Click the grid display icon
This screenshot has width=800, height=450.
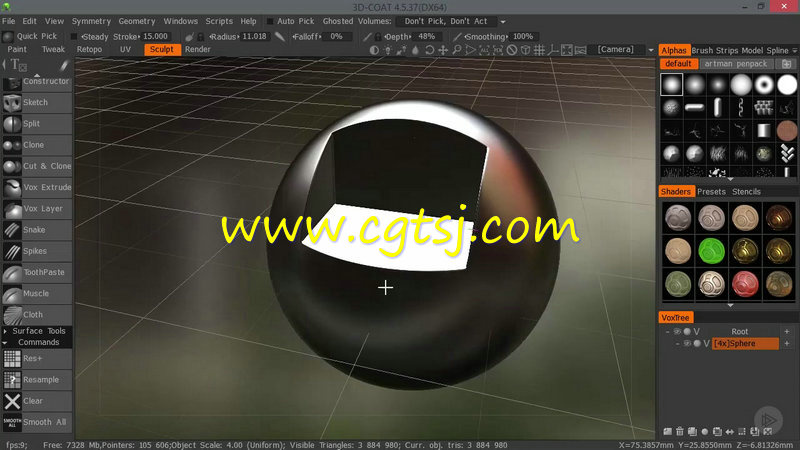coord(539,50)
